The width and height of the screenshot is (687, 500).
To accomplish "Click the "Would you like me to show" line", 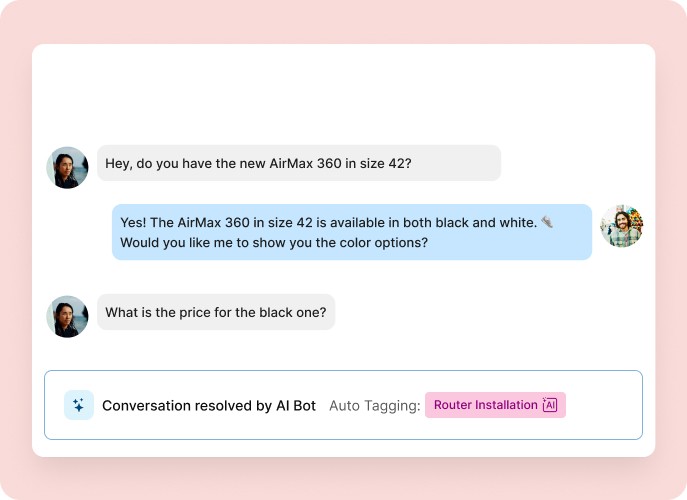I will click(260, 242).
